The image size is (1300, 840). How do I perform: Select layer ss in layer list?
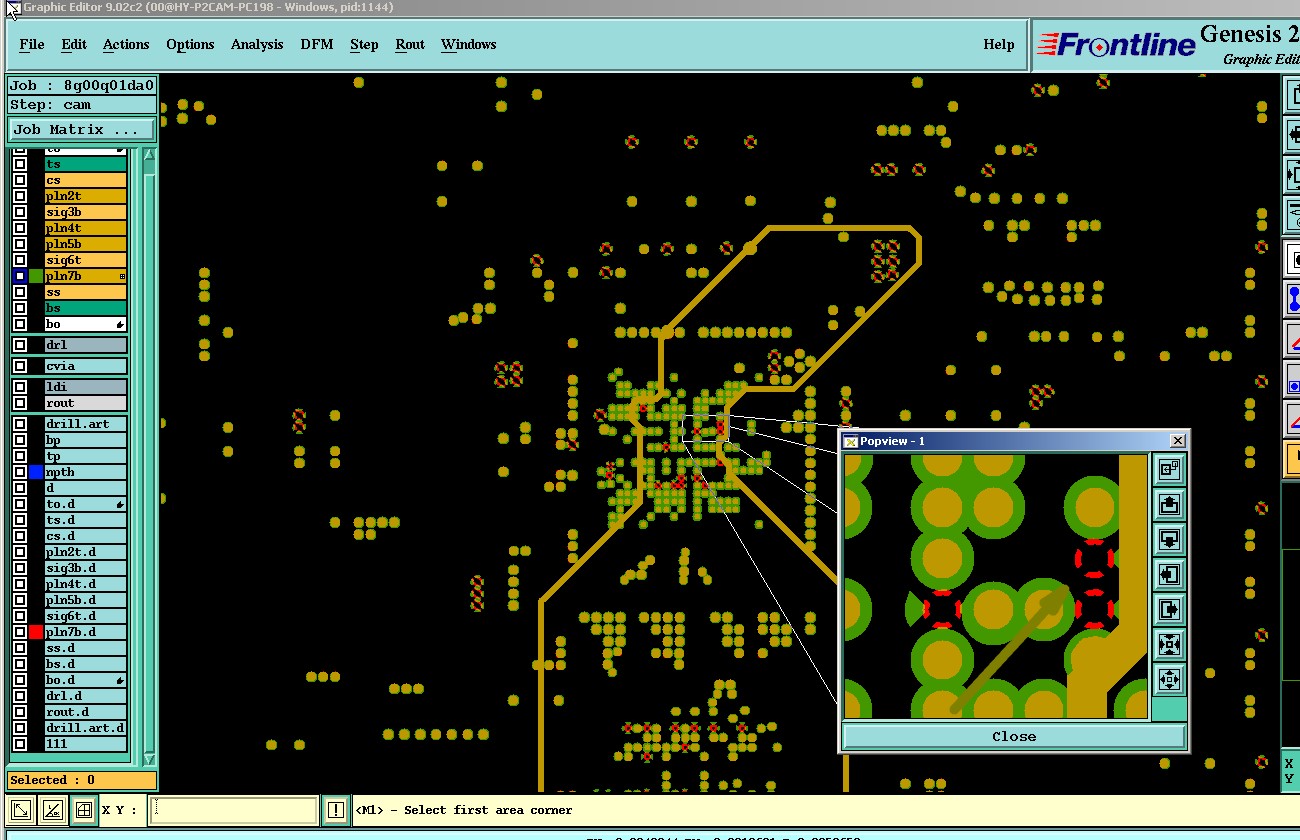(86, 292)
